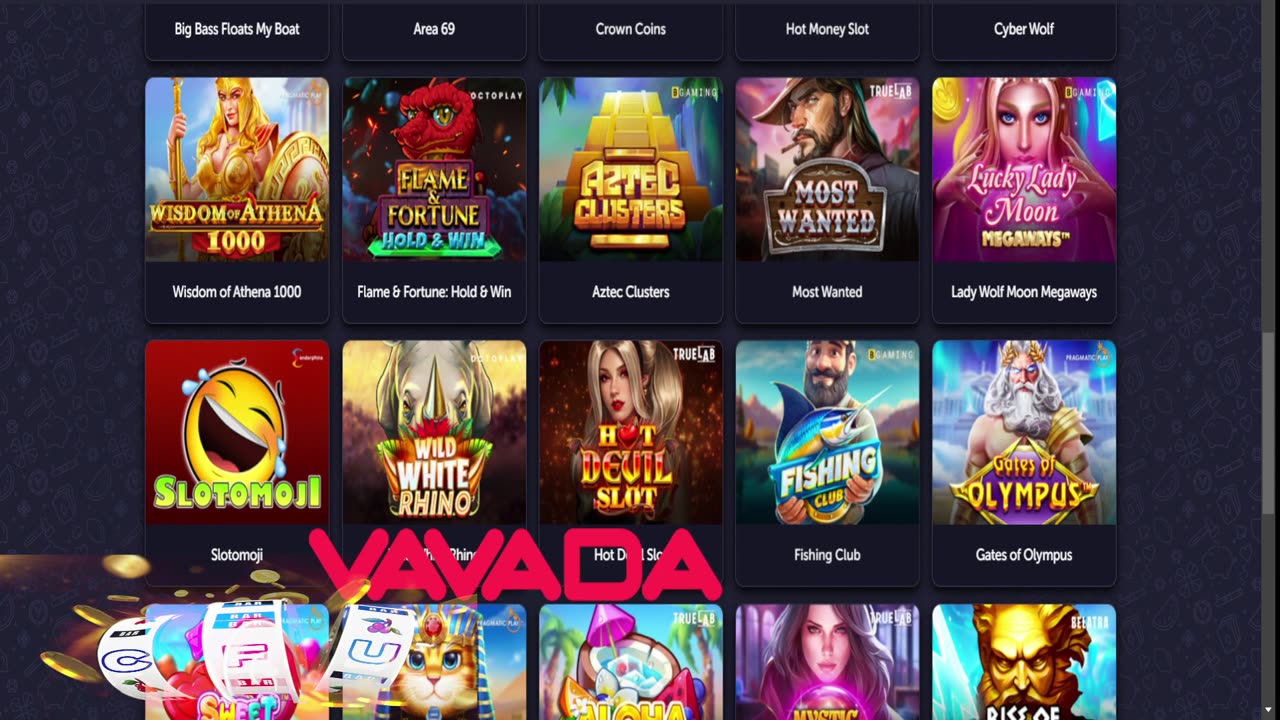The image size is (1280, 720).
Task: Select the Mystic woman TrueLab game thumbnail
Action: pos(827,662)
